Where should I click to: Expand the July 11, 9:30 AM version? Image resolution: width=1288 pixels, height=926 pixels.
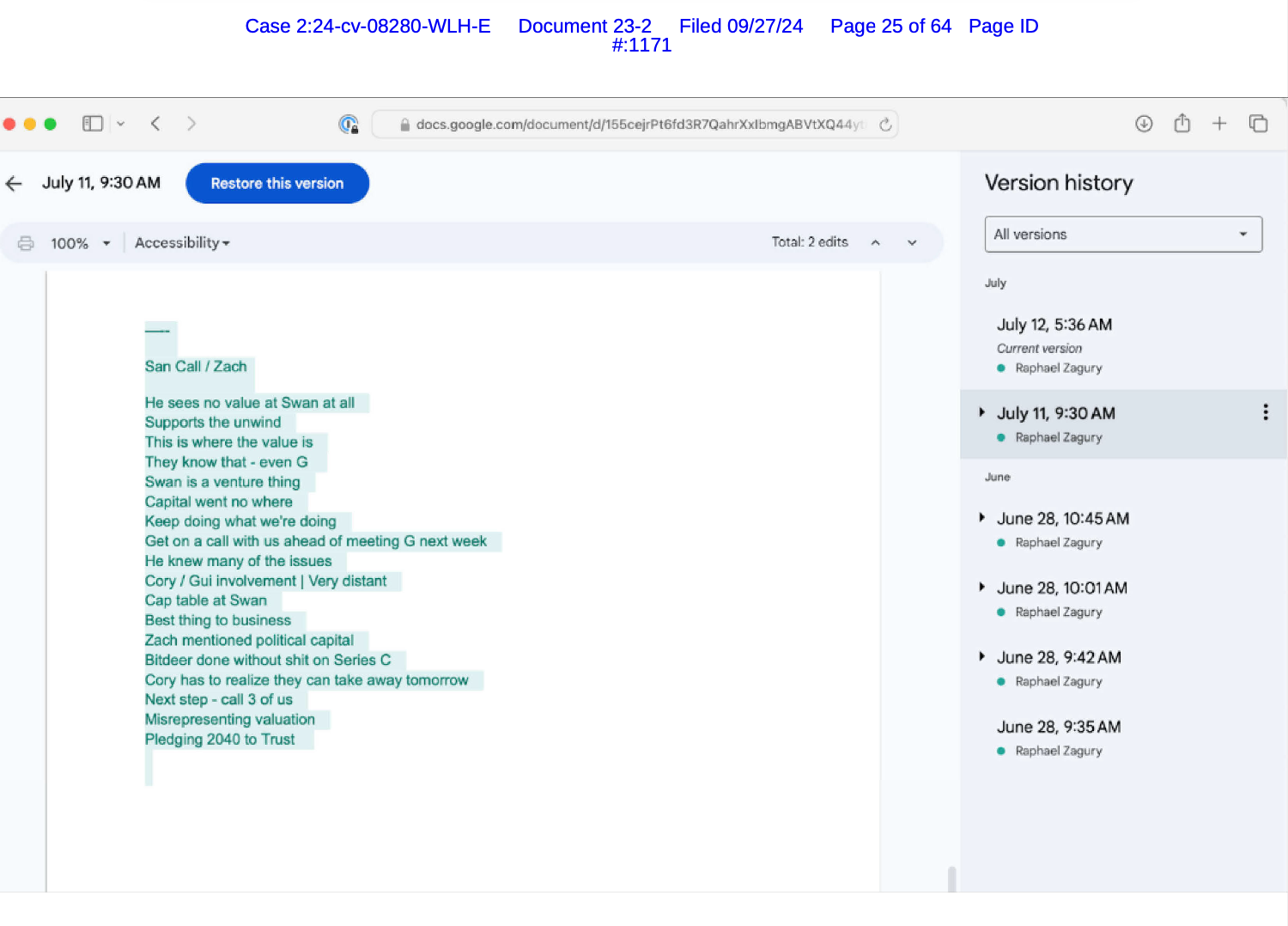click(x=982, y=412)
